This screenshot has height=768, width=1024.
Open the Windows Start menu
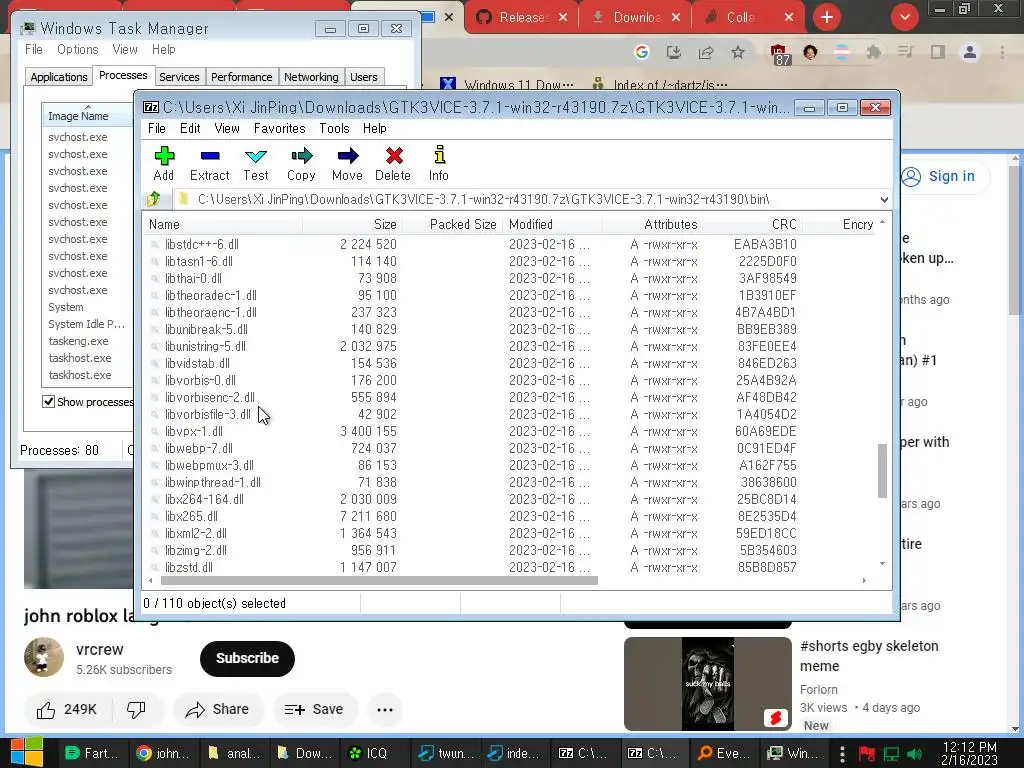coord(26,752)
